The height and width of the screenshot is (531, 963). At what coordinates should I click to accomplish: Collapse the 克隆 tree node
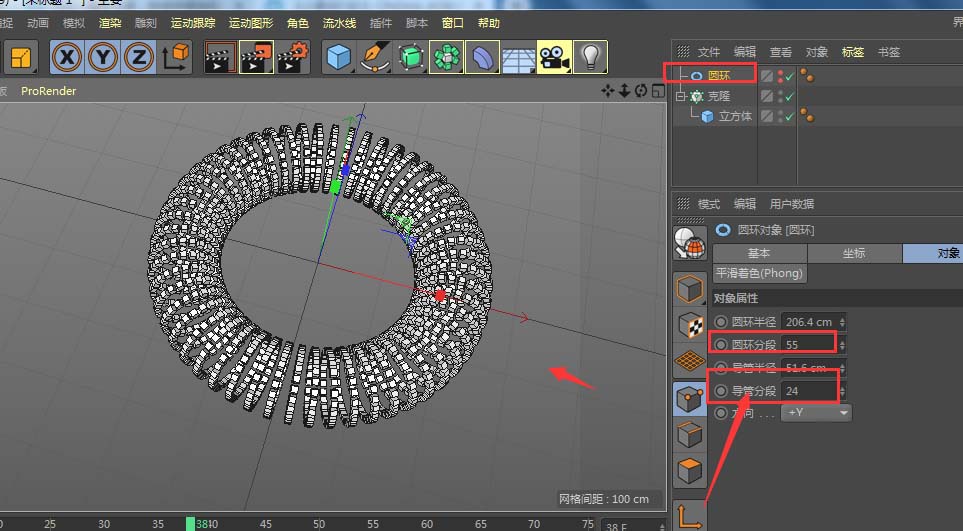(681, 97)
